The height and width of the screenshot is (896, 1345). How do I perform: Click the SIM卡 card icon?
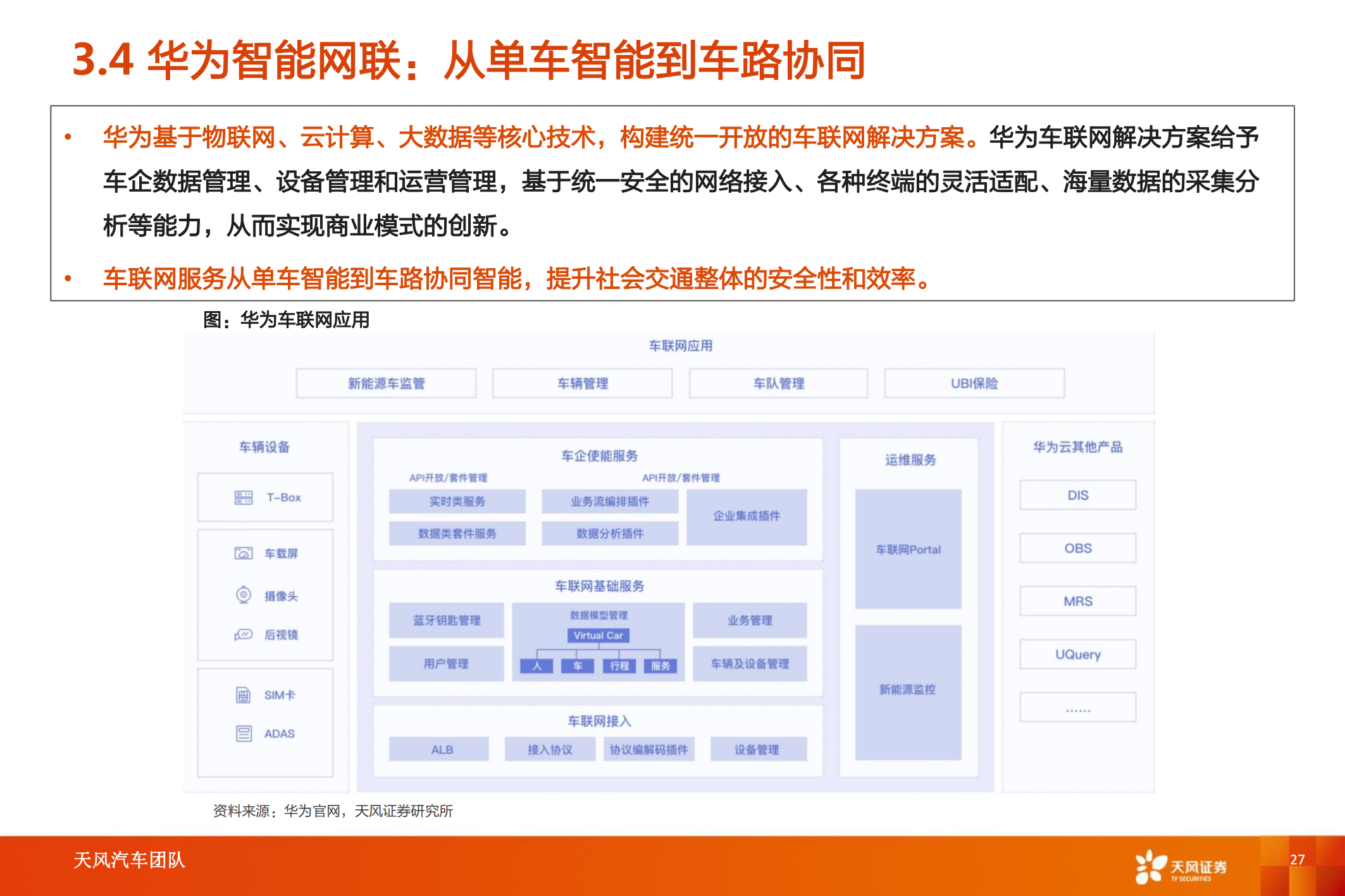tap(244, 695)
